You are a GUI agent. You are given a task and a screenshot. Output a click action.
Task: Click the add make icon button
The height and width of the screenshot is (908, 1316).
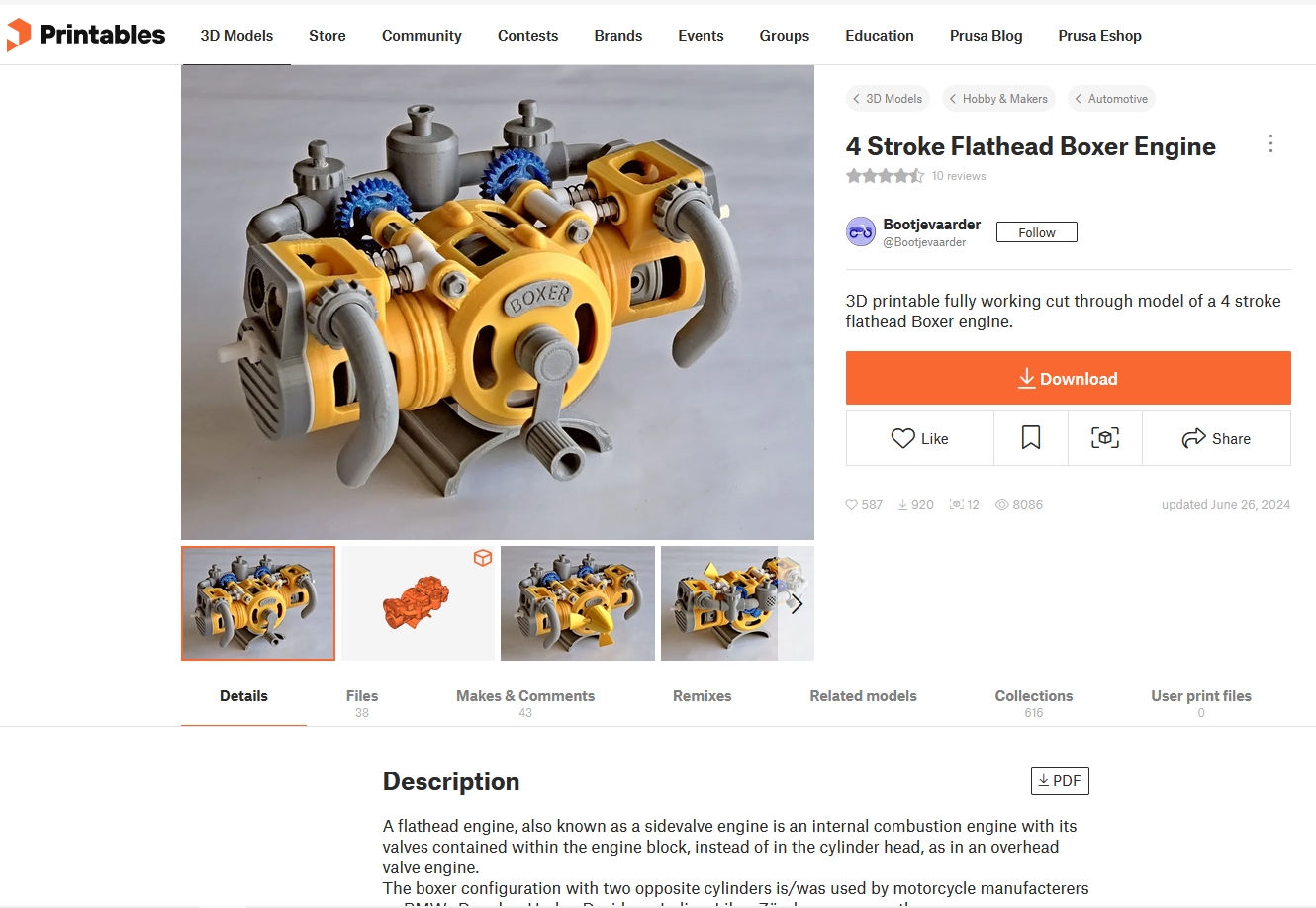pyautogui.click(x=1105, y=438)
